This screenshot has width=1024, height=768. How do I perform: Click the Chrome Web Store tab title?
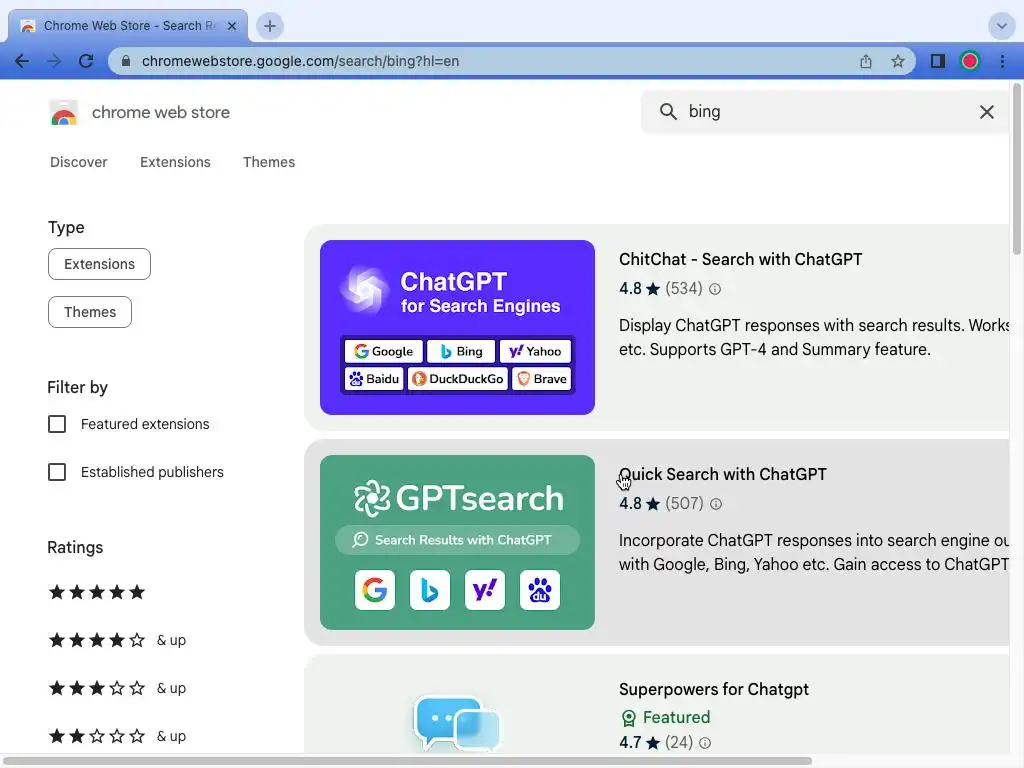click(x=129, y=26)
